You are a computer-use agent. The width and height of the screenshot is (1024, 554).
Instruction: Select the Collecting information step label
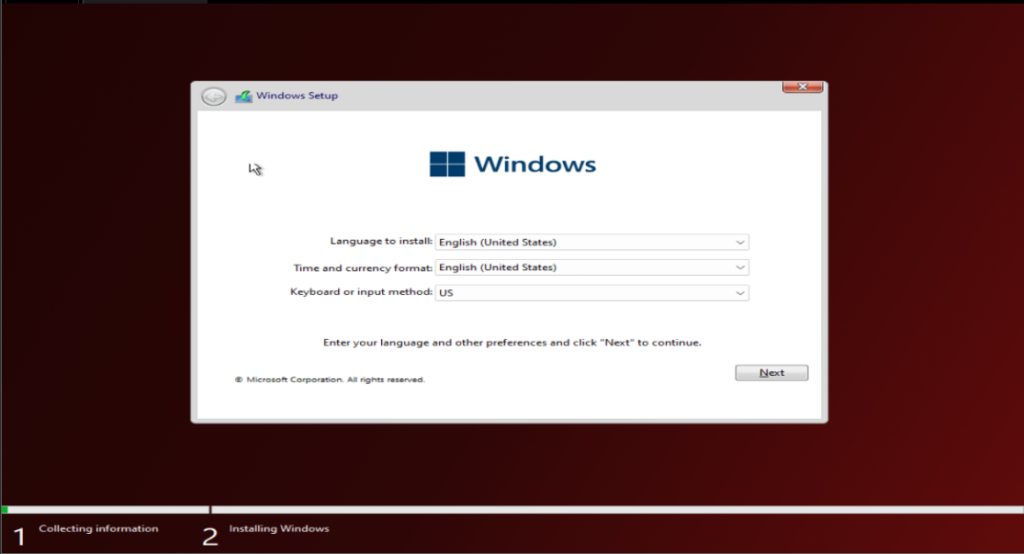pos(98,528)
